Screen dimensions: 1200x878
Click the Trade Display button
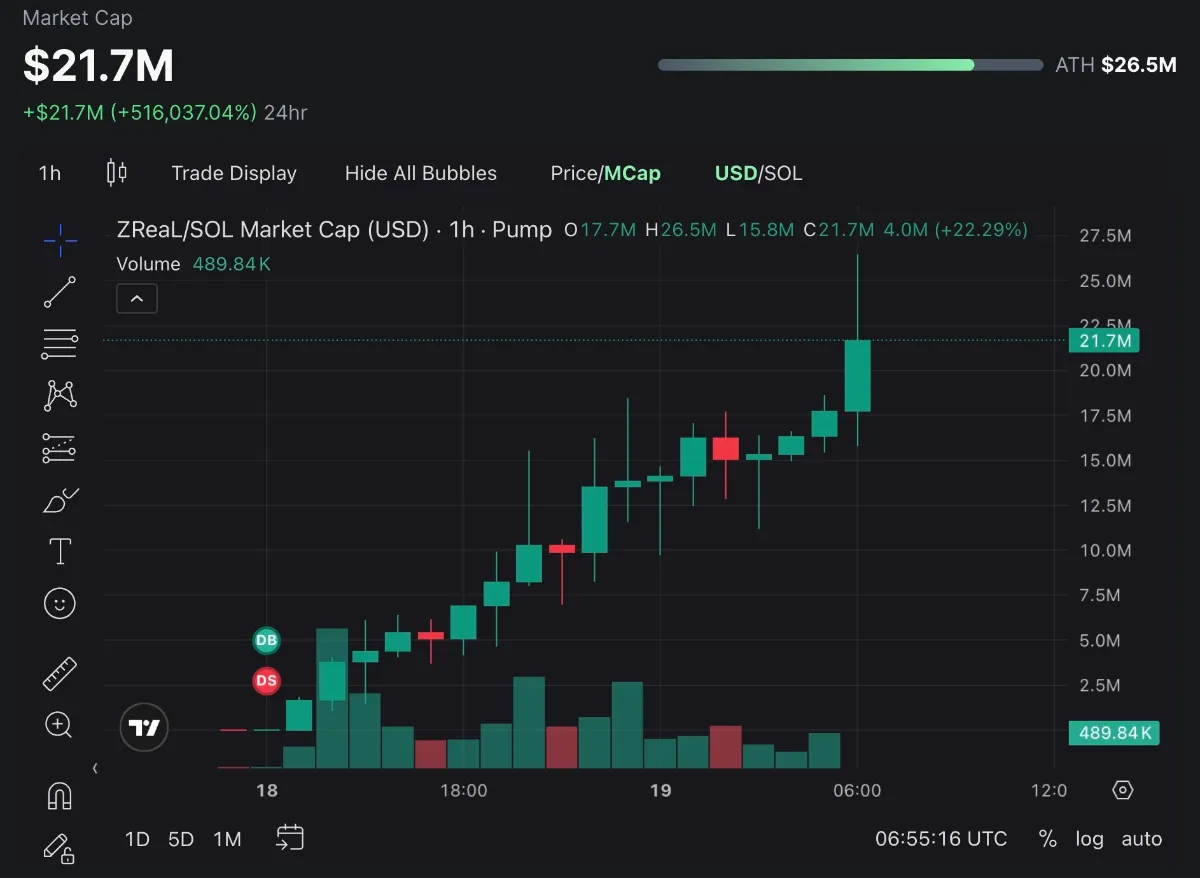click(234, 173)
